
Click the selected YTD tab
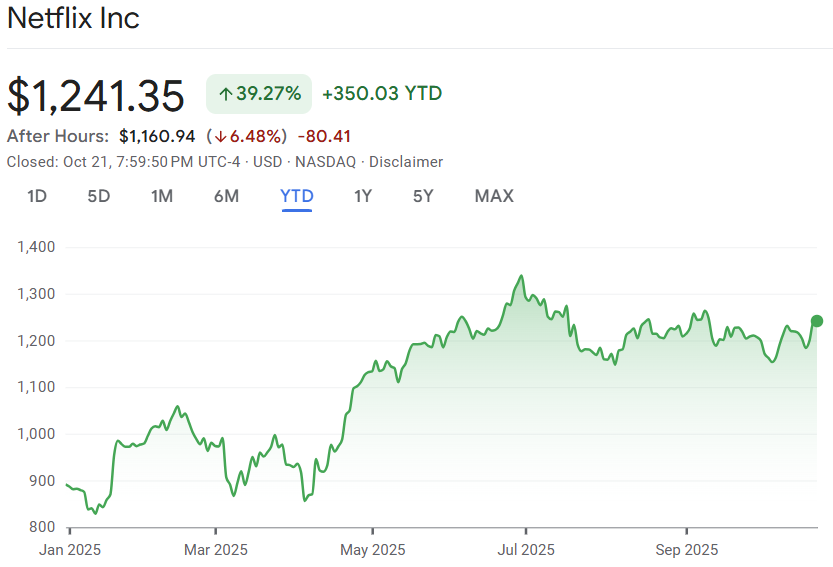(x=297, y=196)
